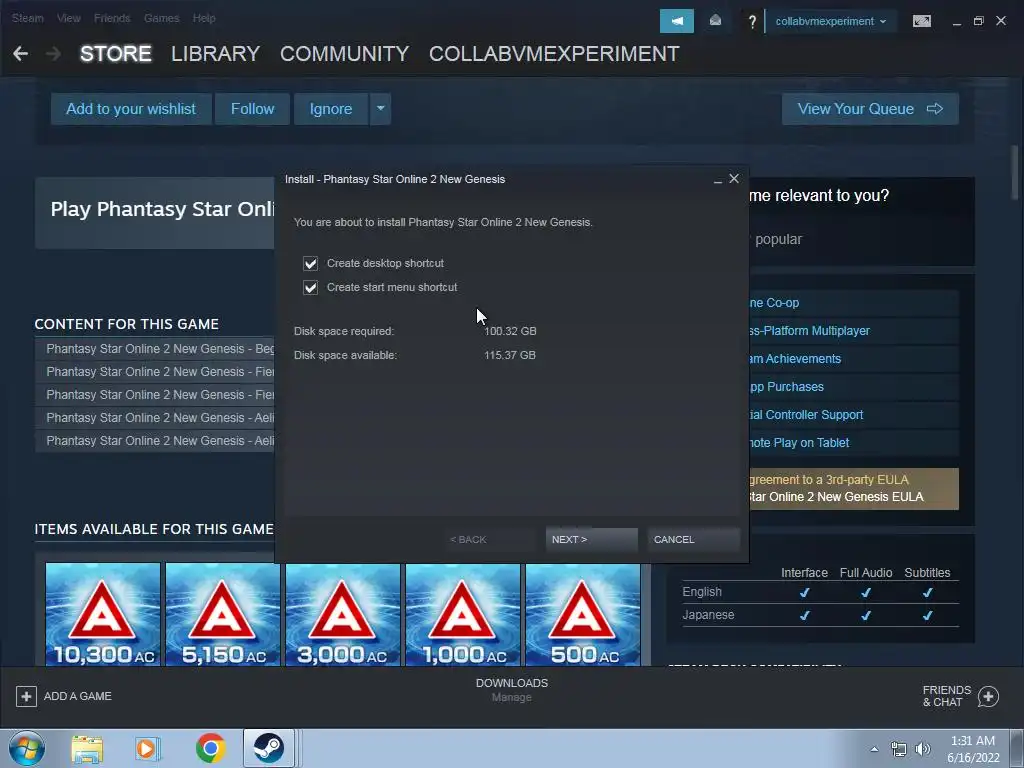1024x768 pixels.
Task: Open Windows Start orb
Action: 27,748
